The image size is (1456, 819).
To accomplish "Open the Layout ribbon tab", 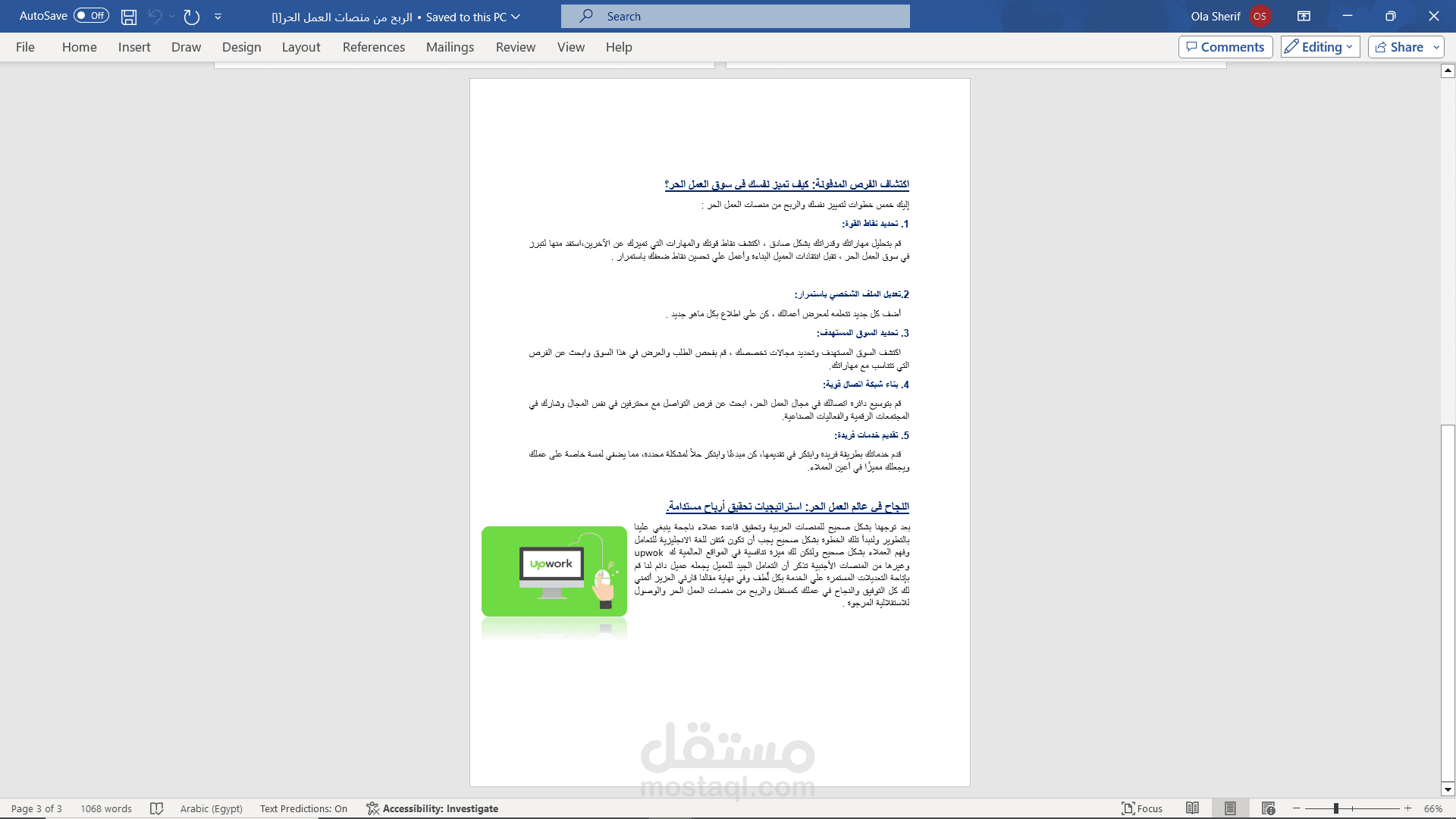I will pyautogui.click(x=300, y=47).
